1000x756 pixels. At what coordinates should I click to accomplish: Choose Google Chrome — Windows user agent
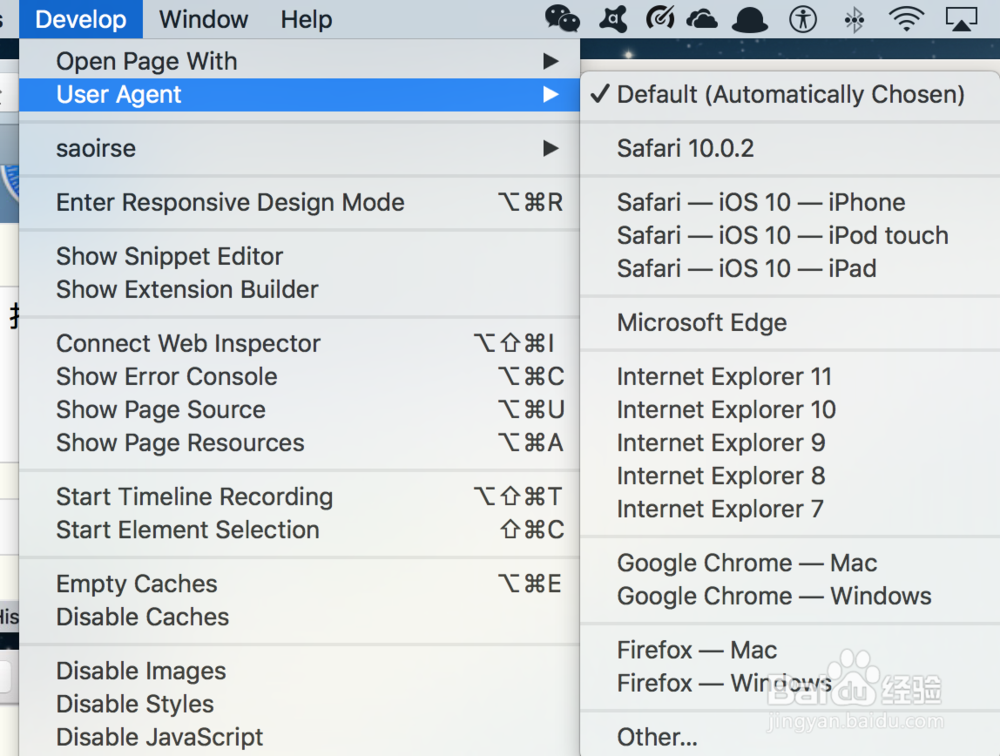pyautogui.click(x=774, y=596)
